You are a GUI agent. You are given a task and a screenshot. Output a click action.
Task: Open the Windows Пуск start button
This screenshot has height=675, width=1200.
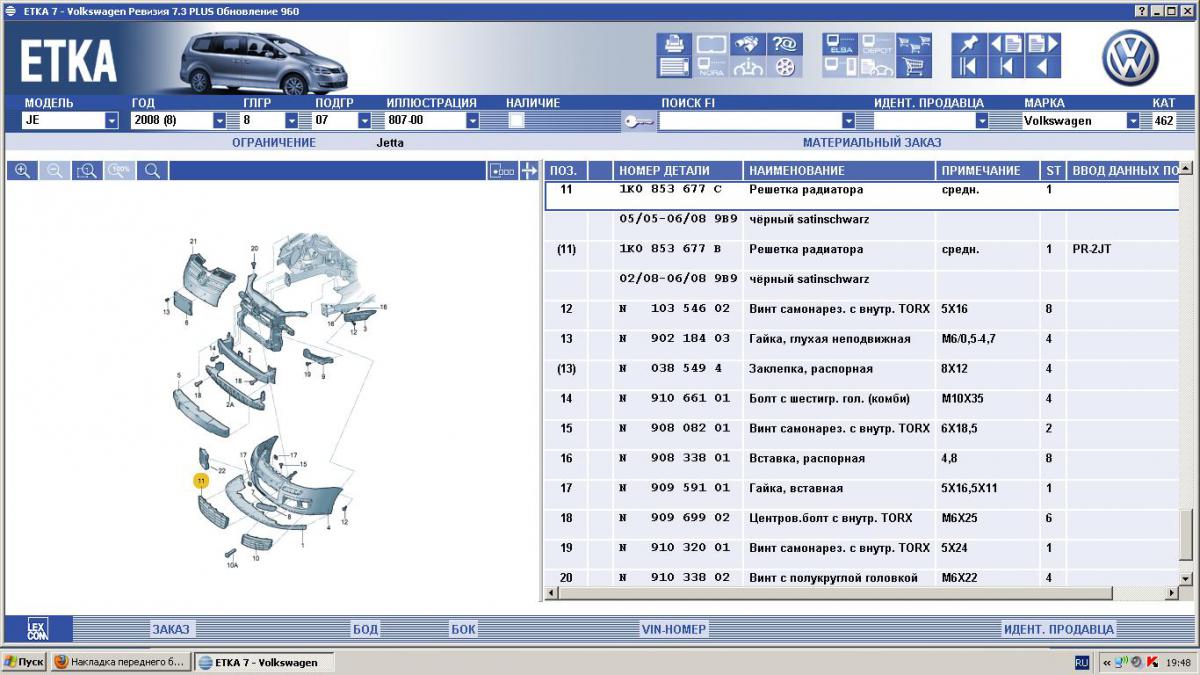point(24,662)
